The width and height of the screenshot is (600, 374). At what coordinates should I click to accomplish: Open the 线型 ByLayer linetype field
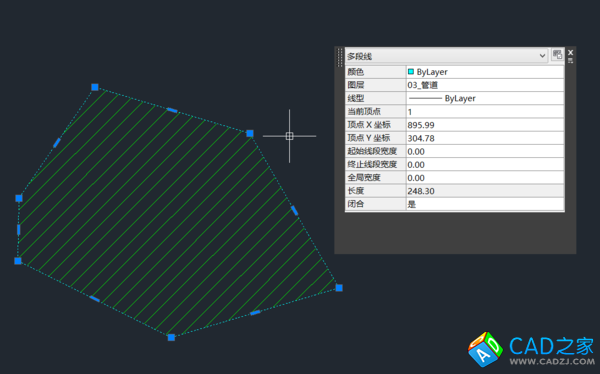click(x=485, y=98)
